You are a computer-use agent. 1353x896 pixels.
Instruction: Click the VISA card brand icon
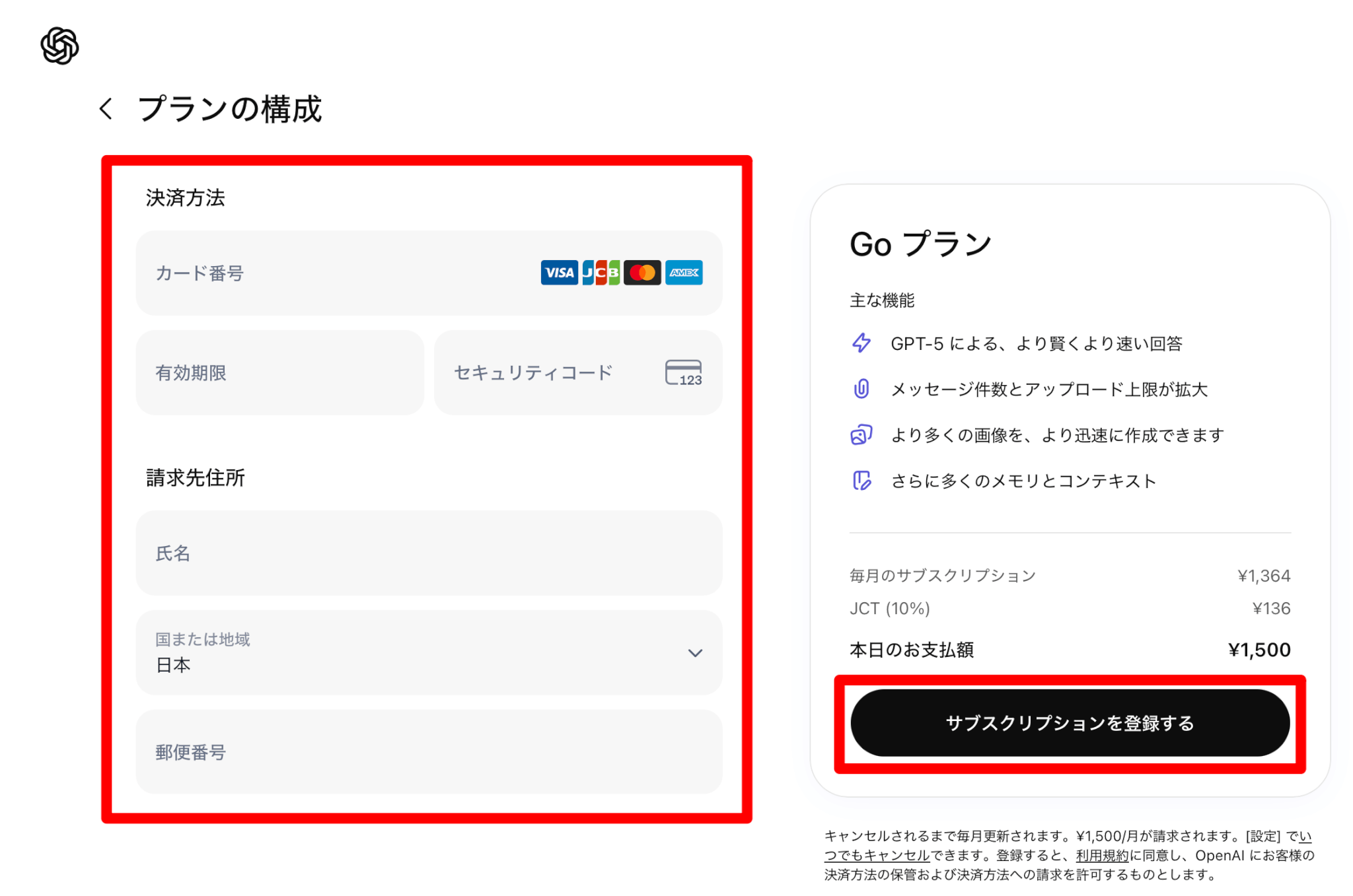click(559, 273)
